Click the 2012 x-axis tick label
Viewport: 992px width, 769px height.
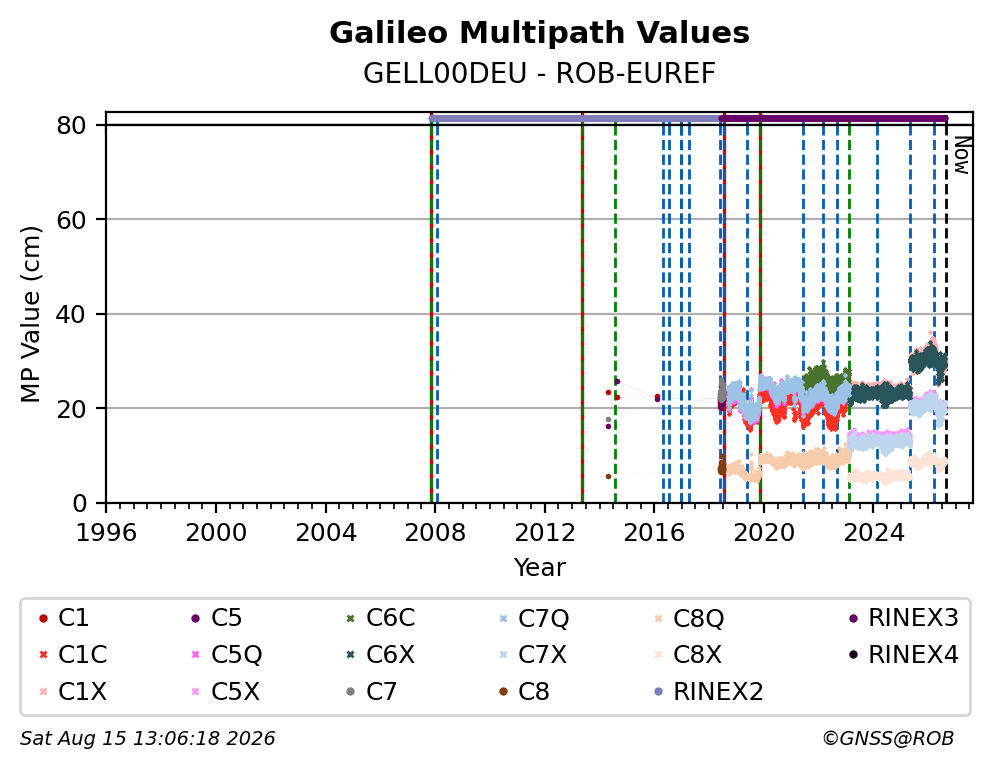[545, 533]
